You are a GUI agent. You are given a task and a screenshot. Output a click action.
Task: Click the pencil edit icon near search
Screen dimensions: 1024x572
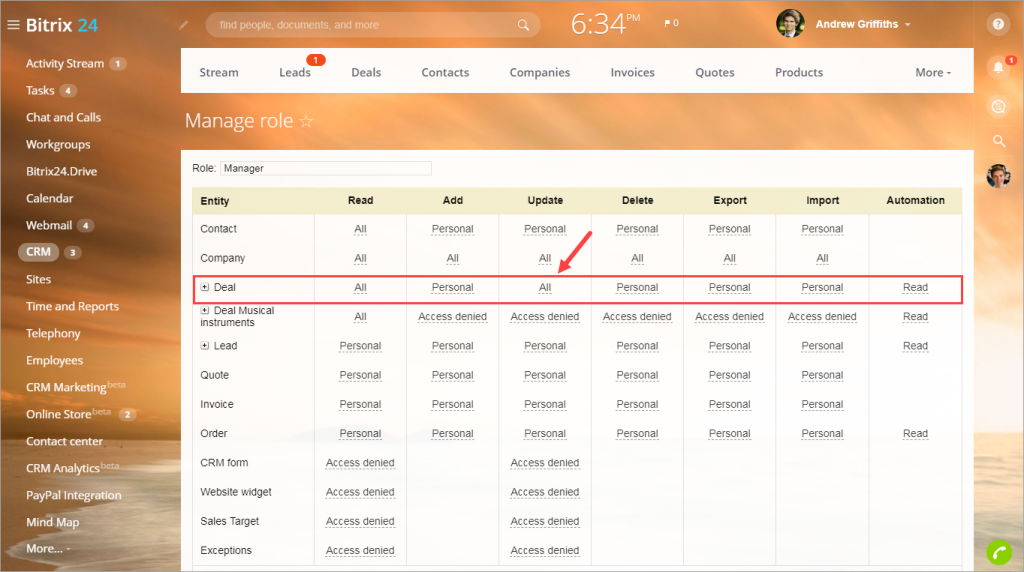[x=184, y=25]
